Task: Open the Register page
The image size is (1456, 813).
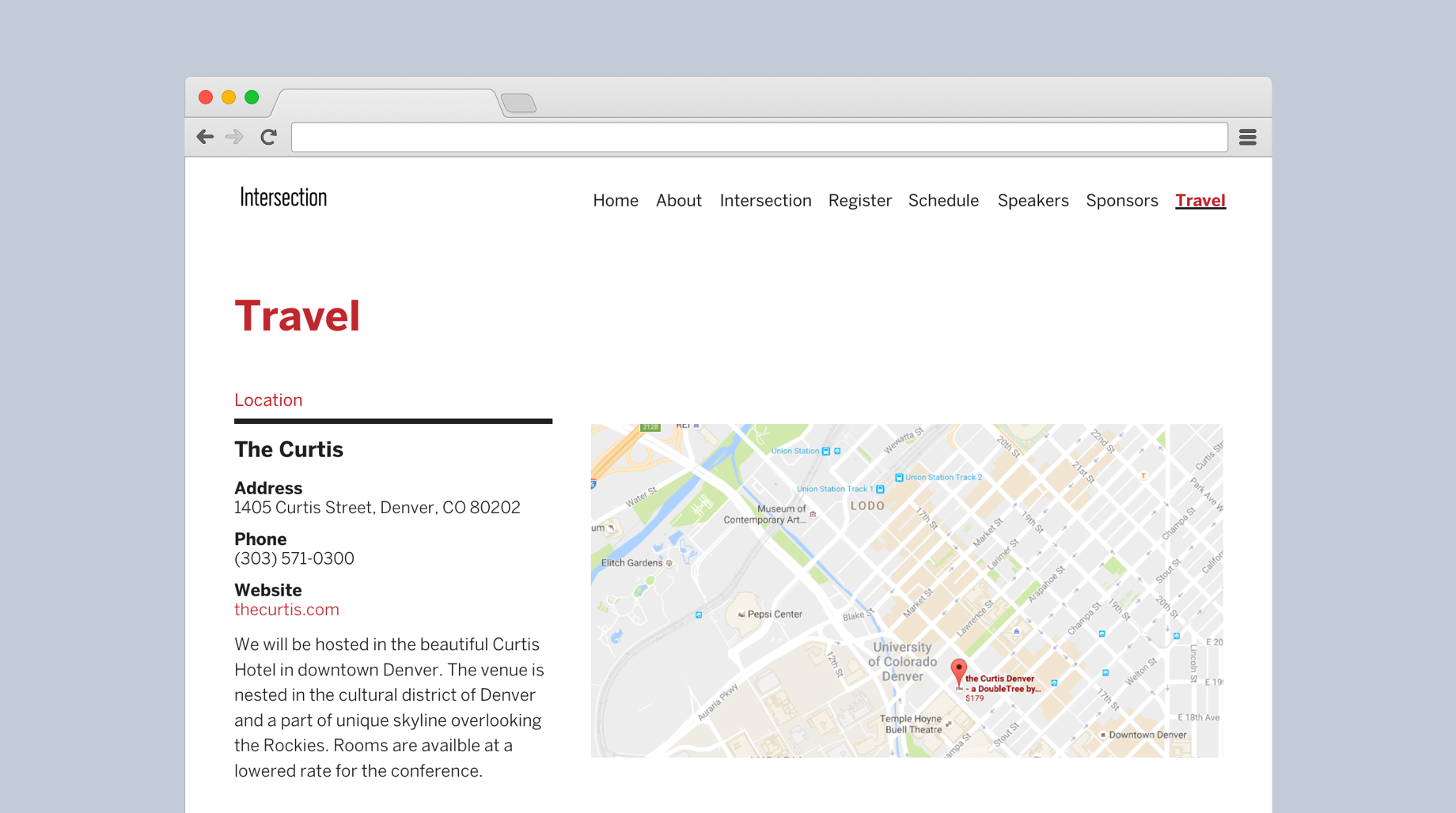Action: coord(860,201)
